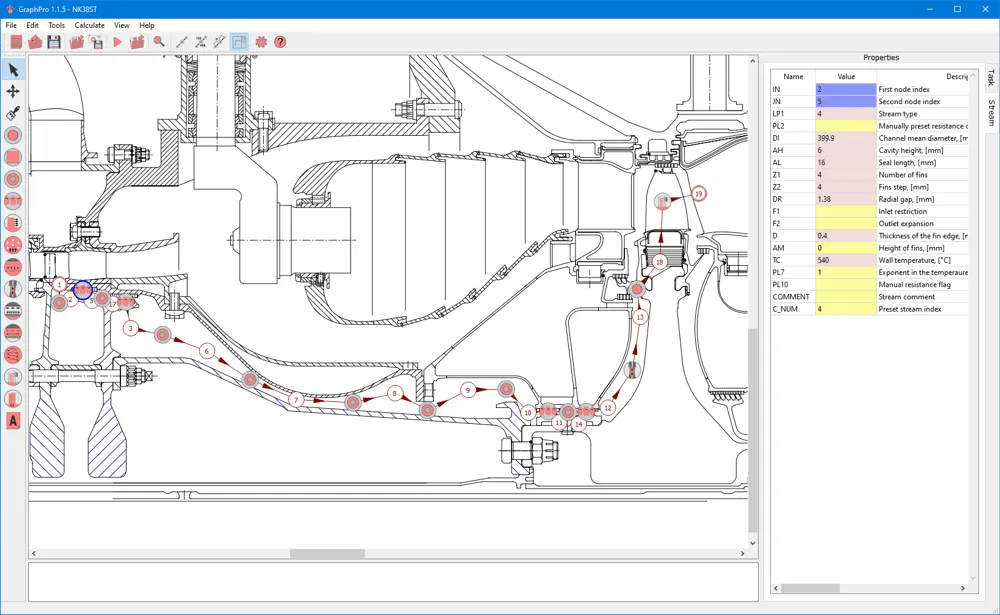The image size is (1000, 615).
Task: Select the solid circle node tool
Action: tap(13, 135)
